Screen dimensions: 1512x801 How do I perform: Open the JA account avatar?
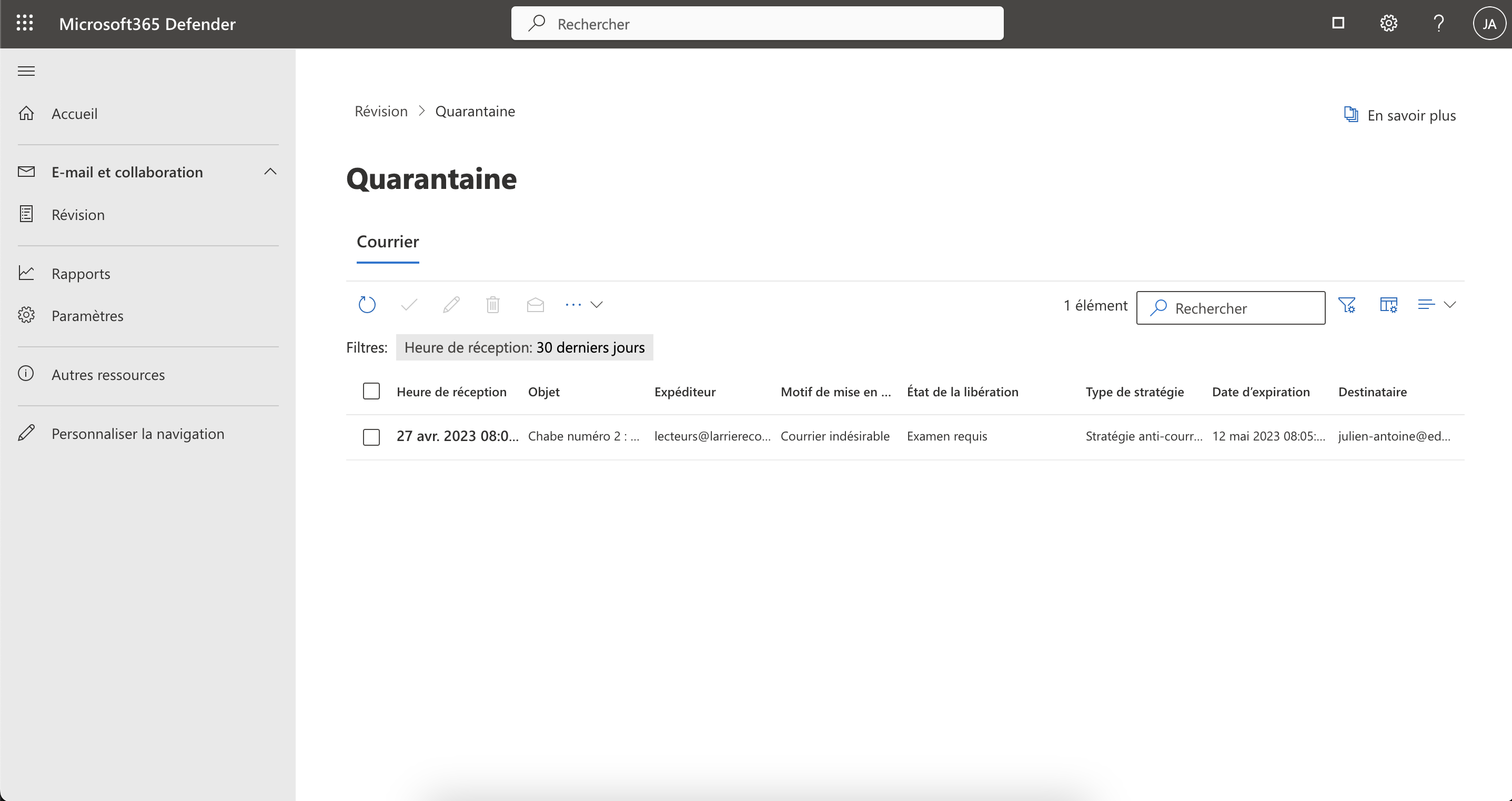(1490, 24)
